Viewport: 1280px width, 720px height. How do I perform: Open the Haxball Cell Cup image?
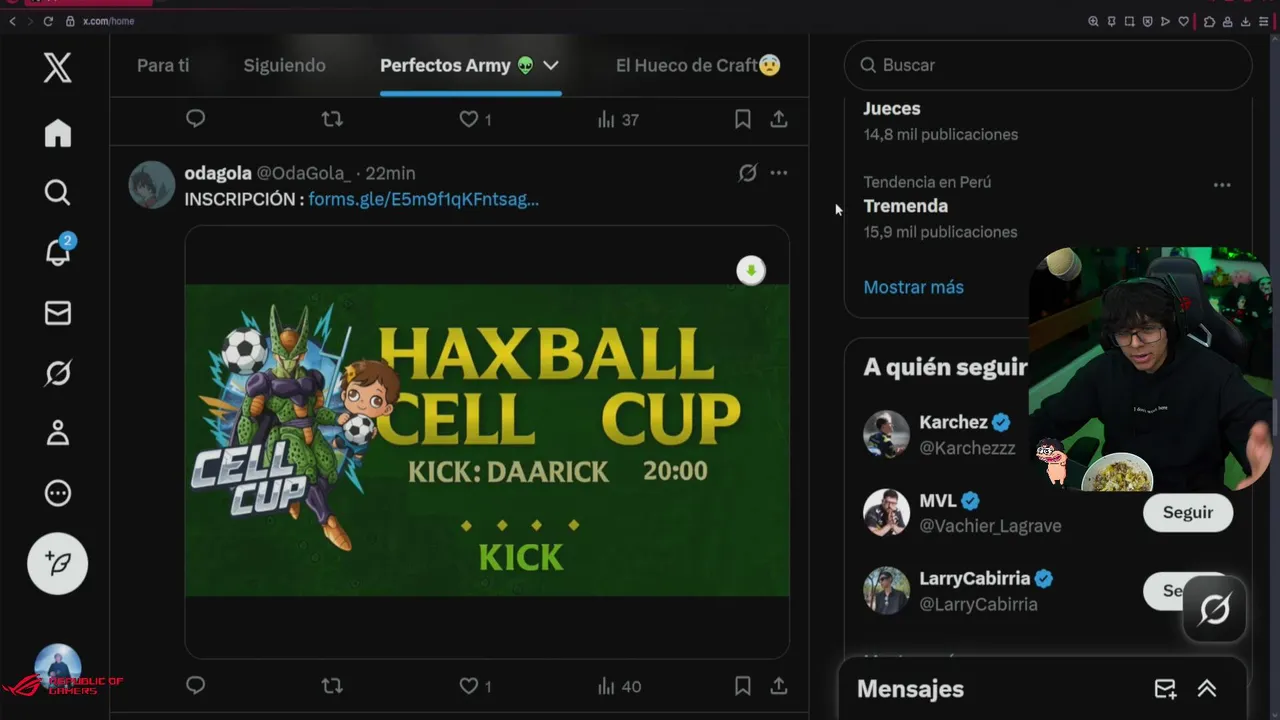point(487,440)
